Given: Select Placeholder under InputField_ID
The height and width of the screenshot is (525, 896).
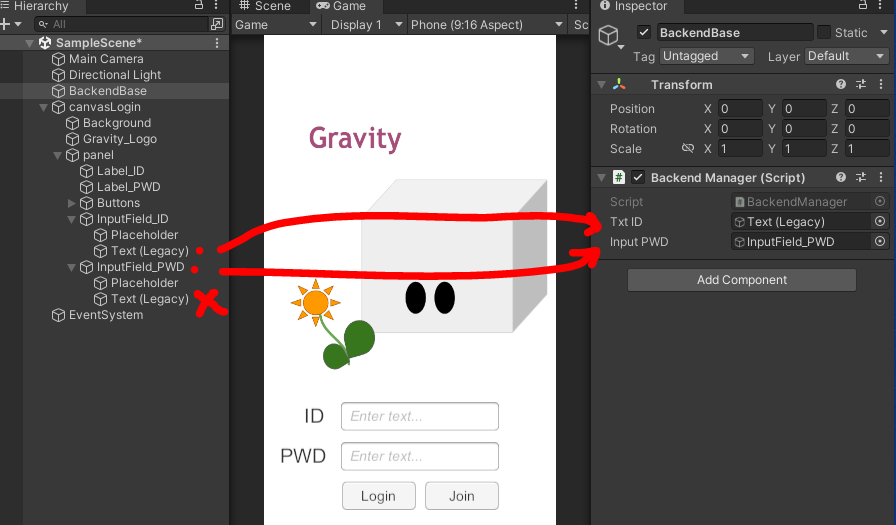Looking at the screenshot, I should point(144,235).
